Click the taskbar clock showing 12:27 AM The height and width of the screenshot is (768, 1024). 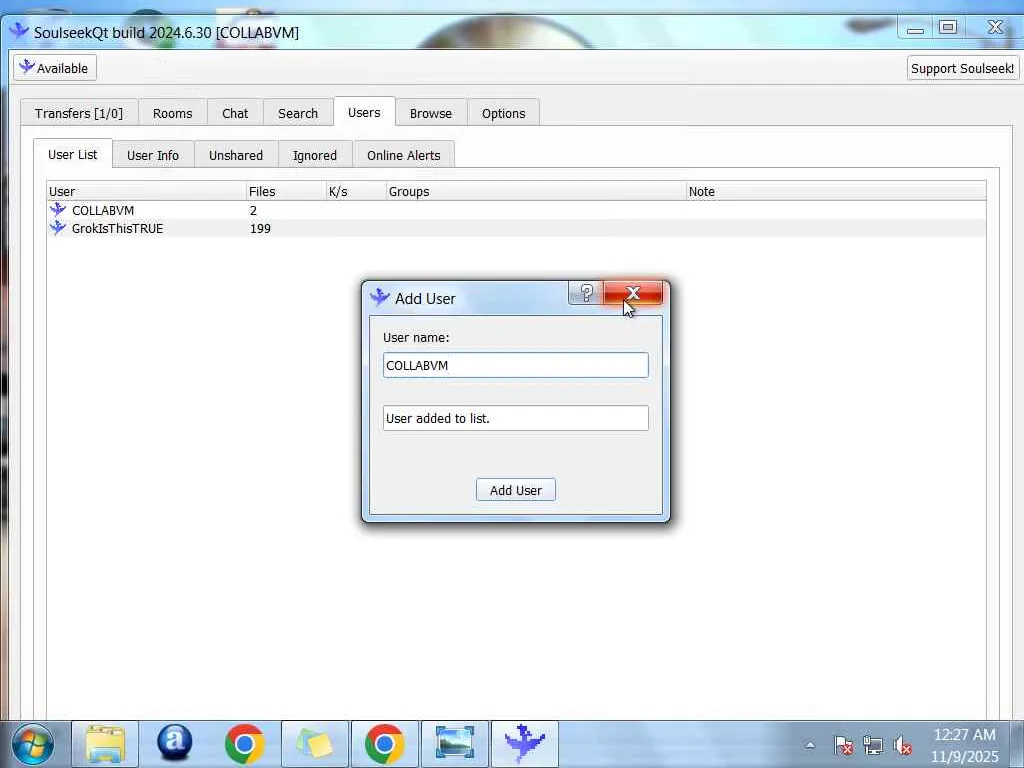click(965, 745)
